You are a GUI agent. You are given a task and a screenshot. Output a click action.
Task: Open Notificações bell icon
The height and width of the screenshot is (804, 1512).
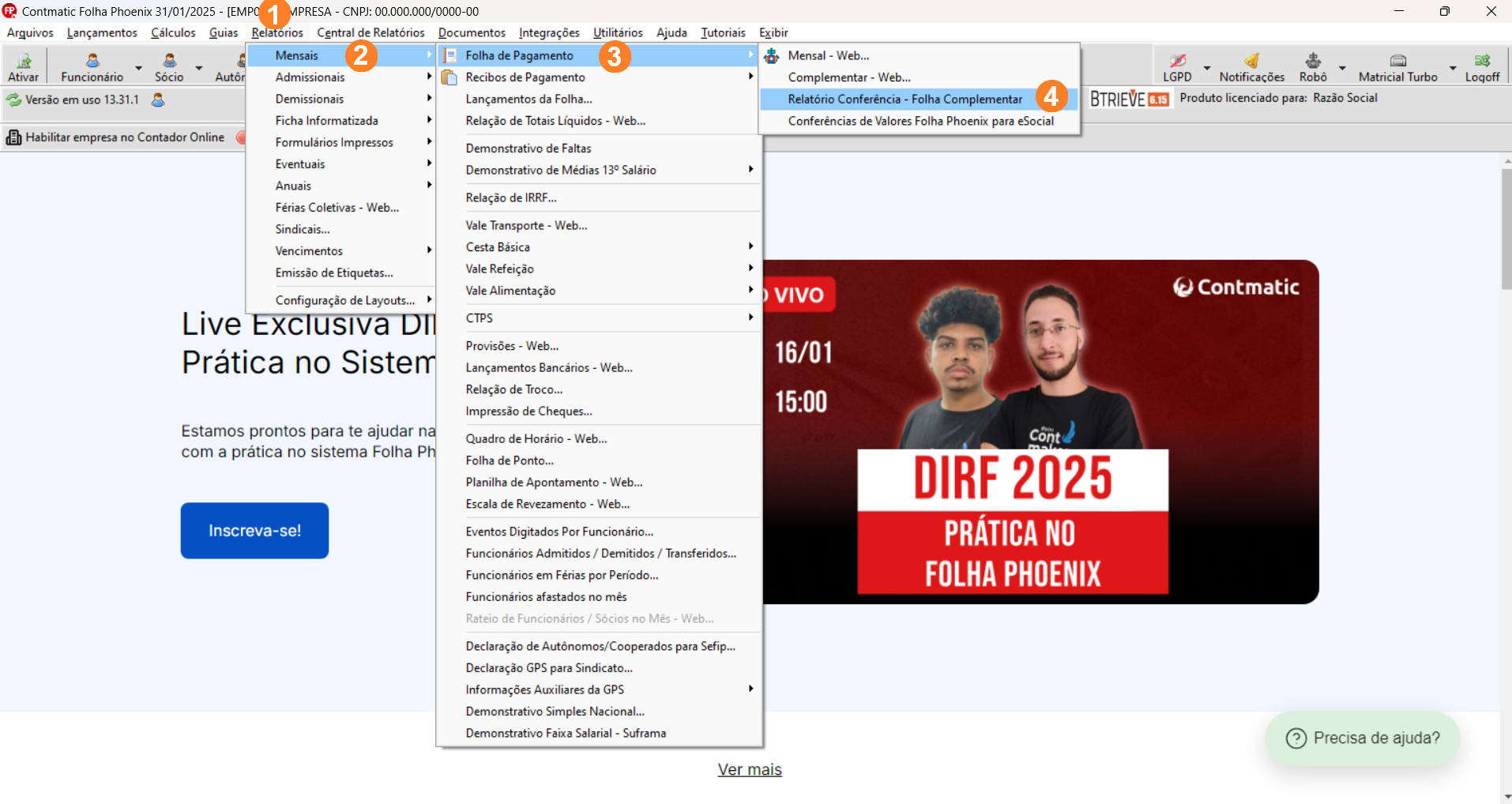(1251, 61)
